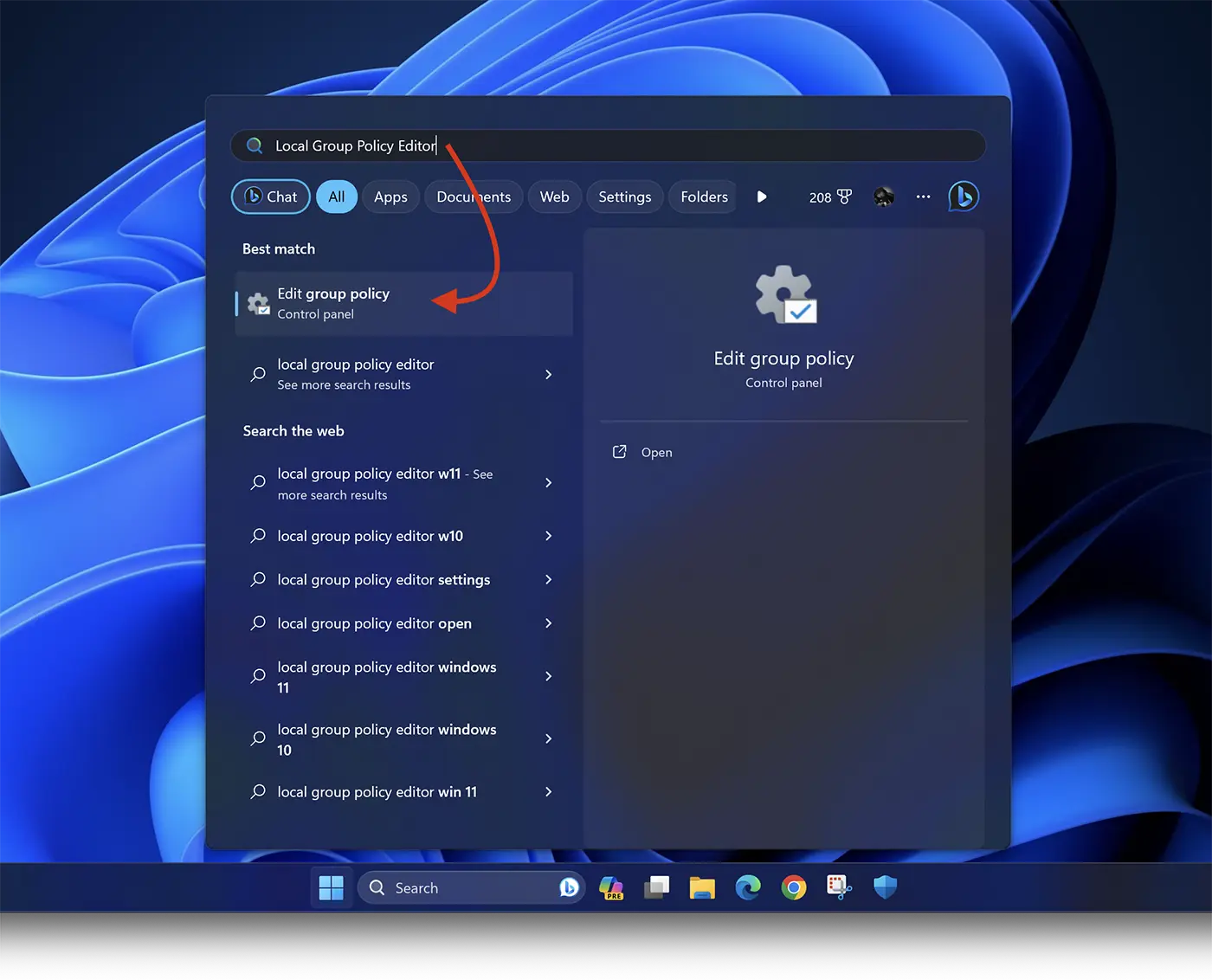Click the 'Best match' section heading
This screenshot has width=1212, height=980.
point(279,248)
